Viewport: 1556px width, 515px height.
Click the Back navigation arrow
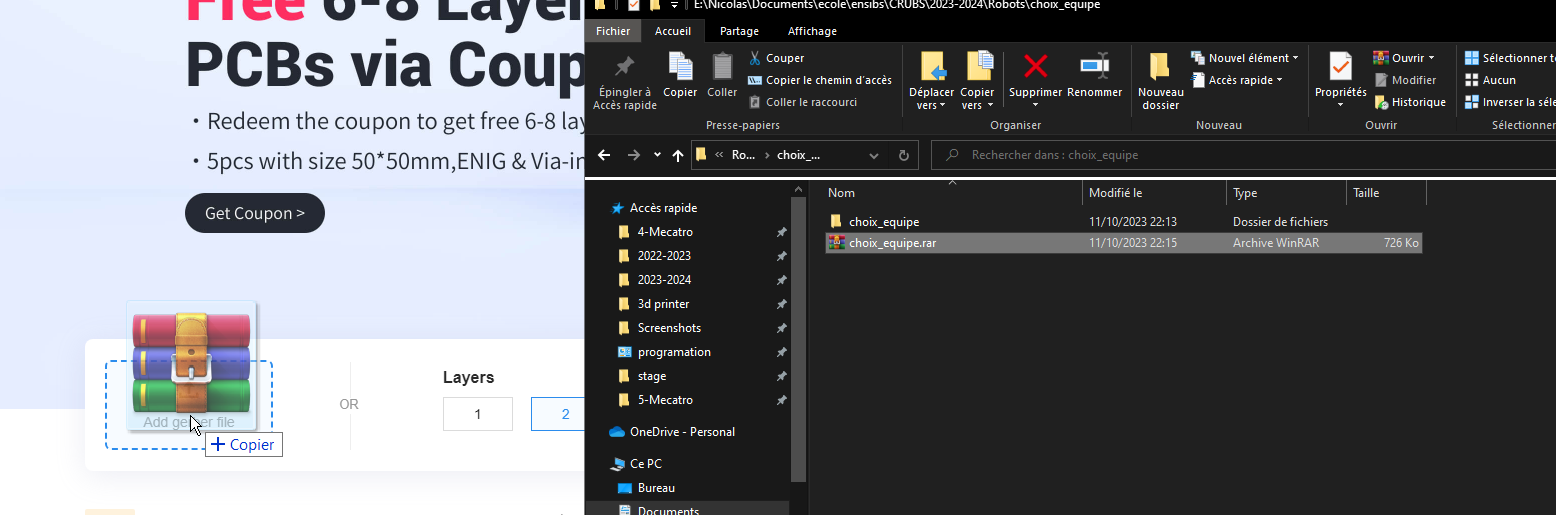click(x=604, y=155)
